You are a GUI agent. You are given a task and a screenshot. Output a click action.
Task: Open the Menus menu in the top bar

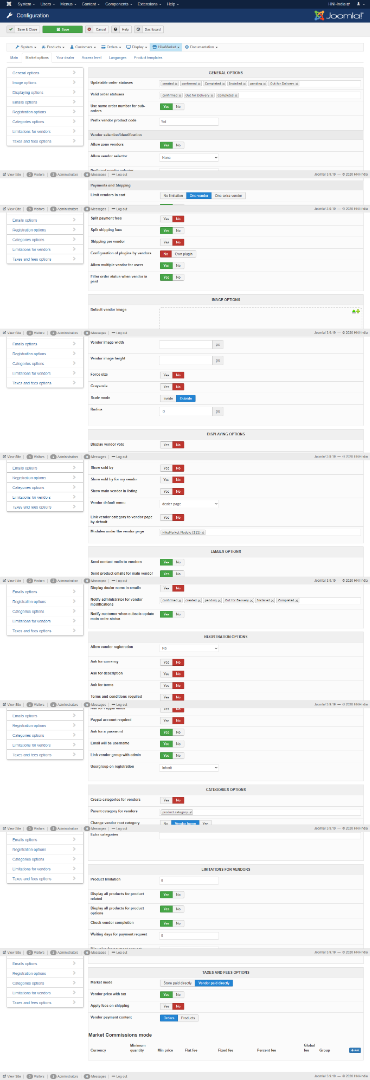coord(68,3)
